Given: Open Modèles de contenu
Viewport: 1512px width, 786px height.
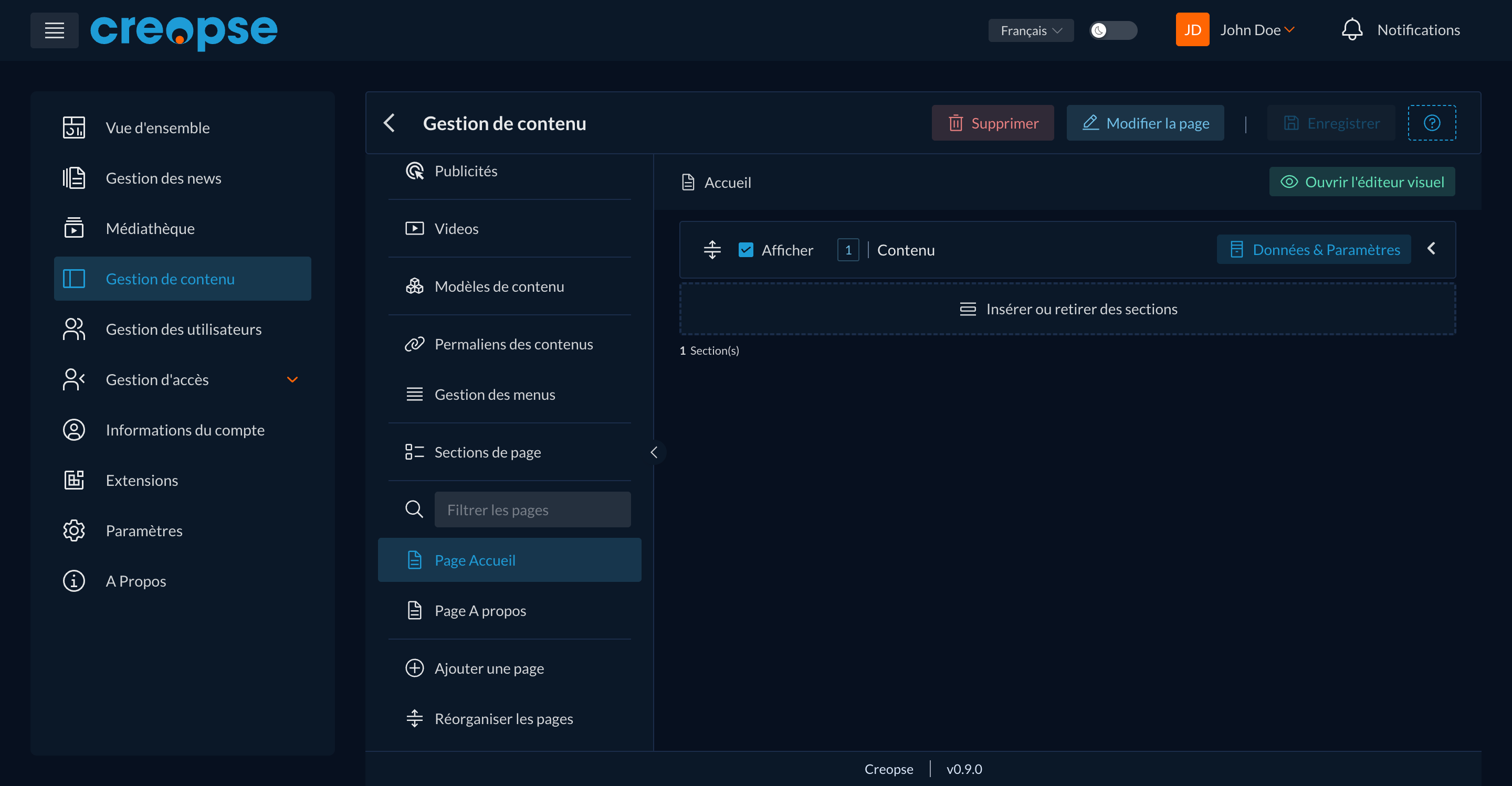Looking at the screenshot, I should pos(509,286).
